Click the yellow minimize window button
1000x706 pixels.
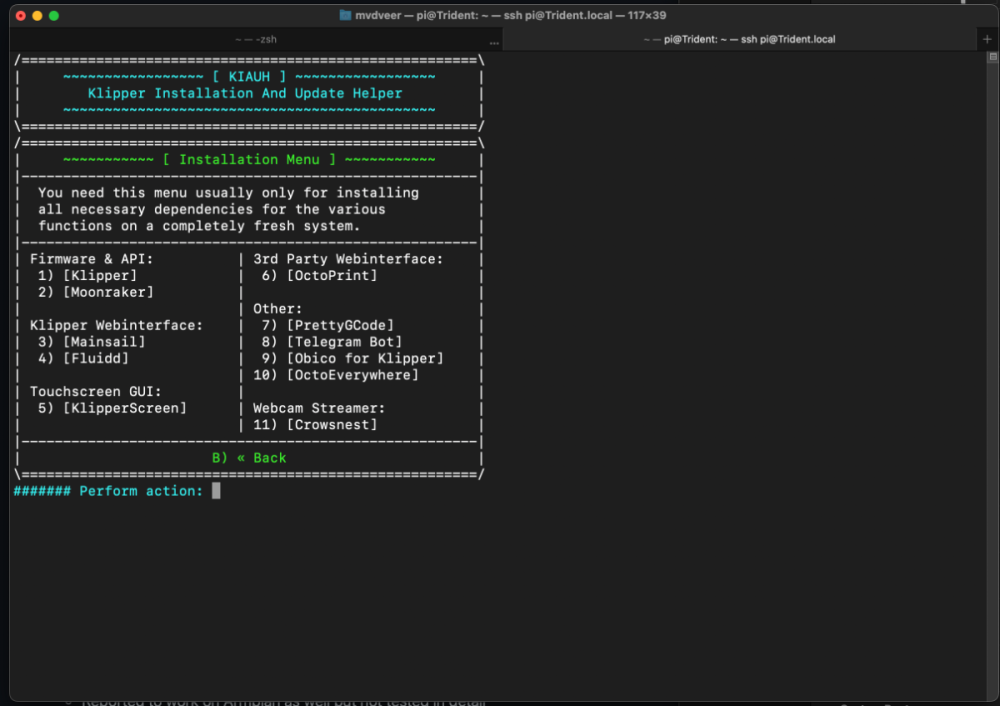point(37,15)
